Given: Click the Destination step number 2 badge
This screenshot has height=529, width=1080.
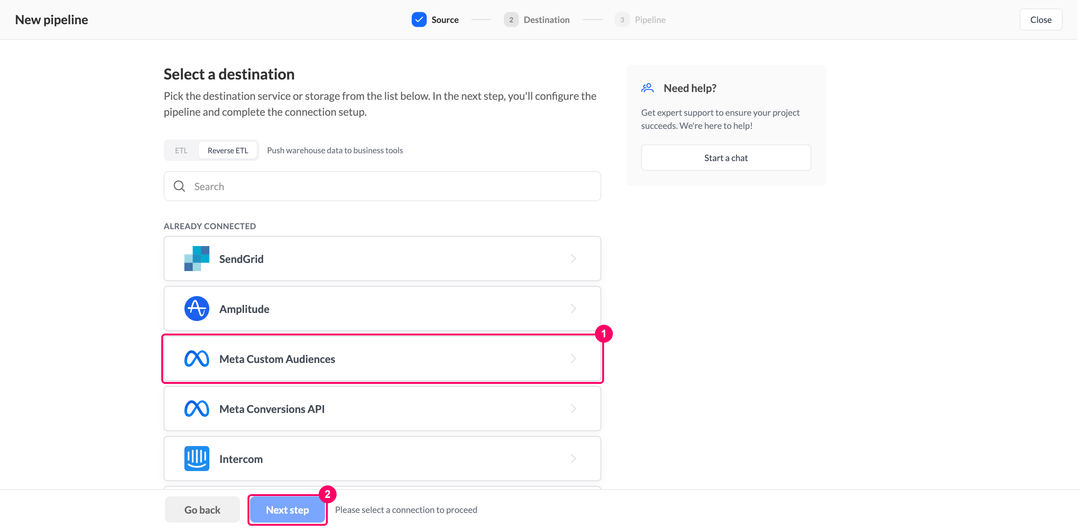Looking at the screenshot, I should [x=511, y=20].
